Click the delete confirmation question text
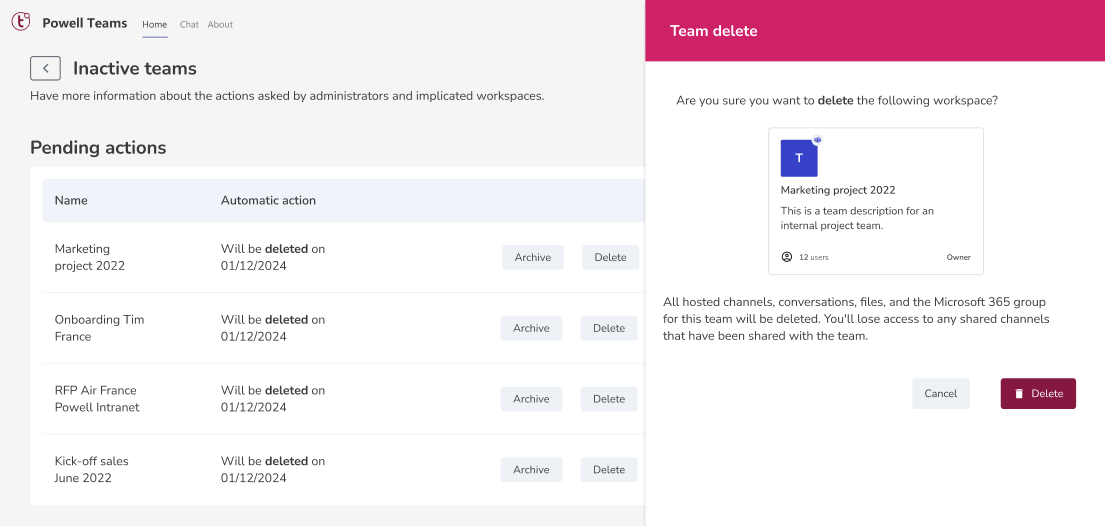 point(837,101)
